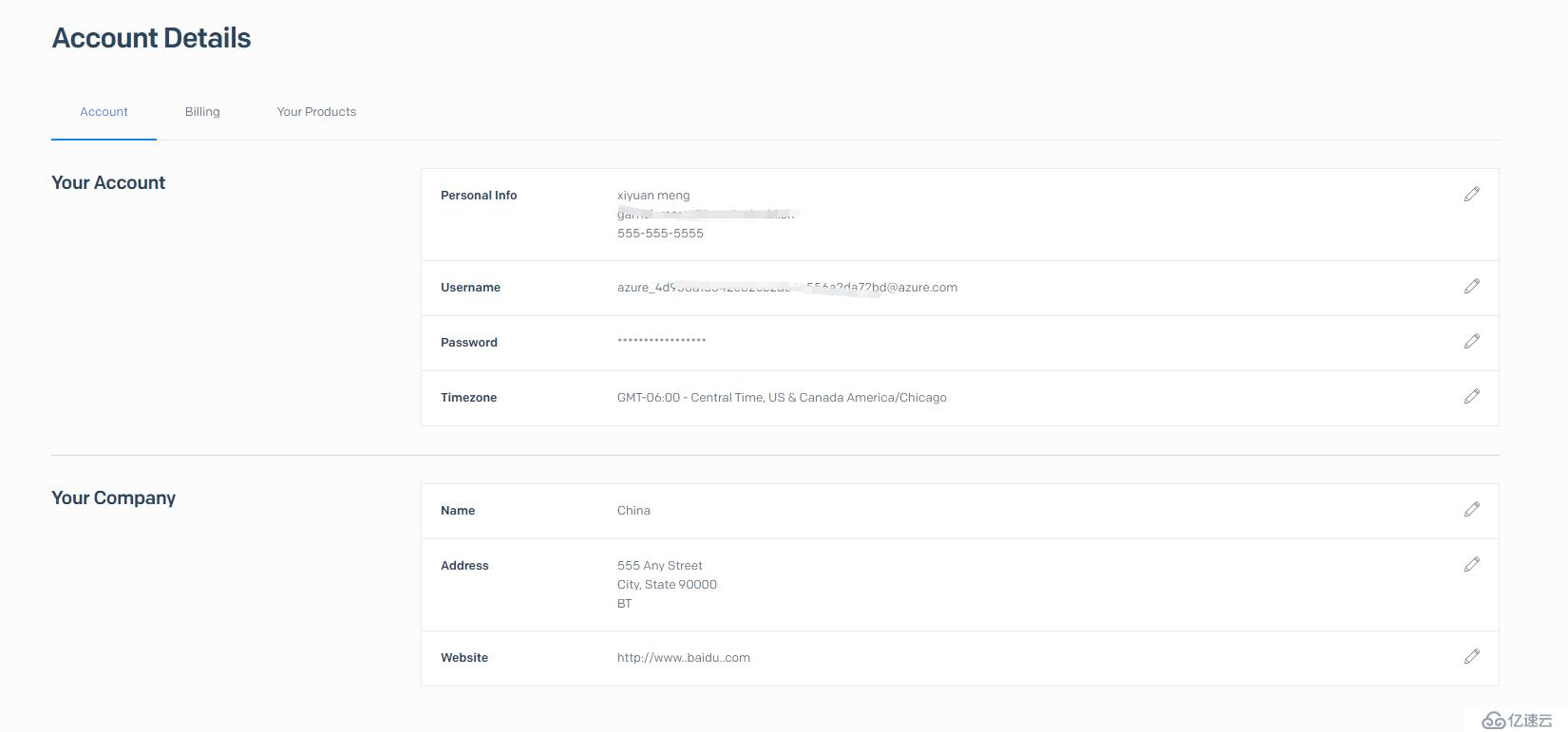
Task: Click the Timezone row label
Action: (x=468, y=398)
